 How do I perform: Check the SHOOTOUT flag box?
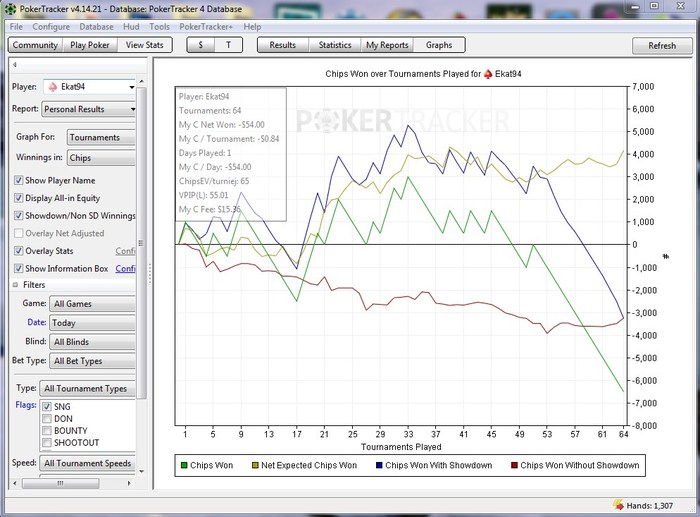coord(47,443)
